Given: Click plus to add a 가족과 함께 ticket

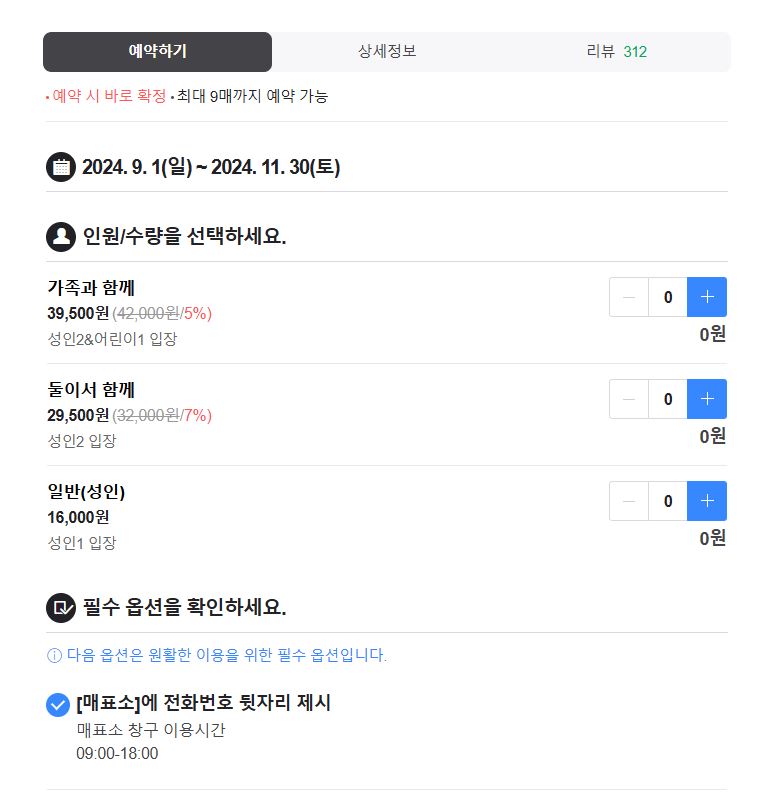Looking at the screenshot, I should point(707,297).
